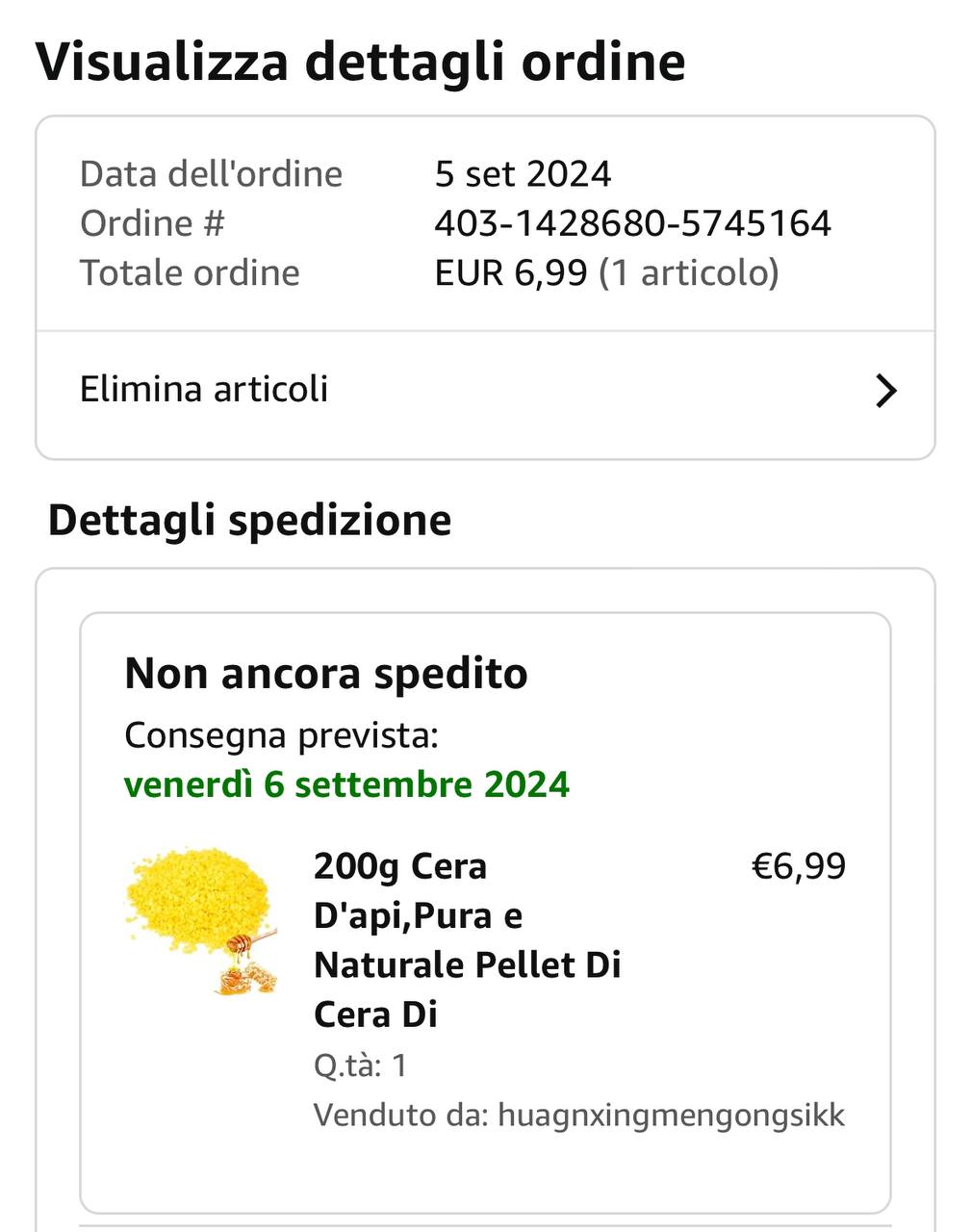Screen dimensions: 971x1232
Task: Tap the Ordine # label
Action: tap(152, 223)
